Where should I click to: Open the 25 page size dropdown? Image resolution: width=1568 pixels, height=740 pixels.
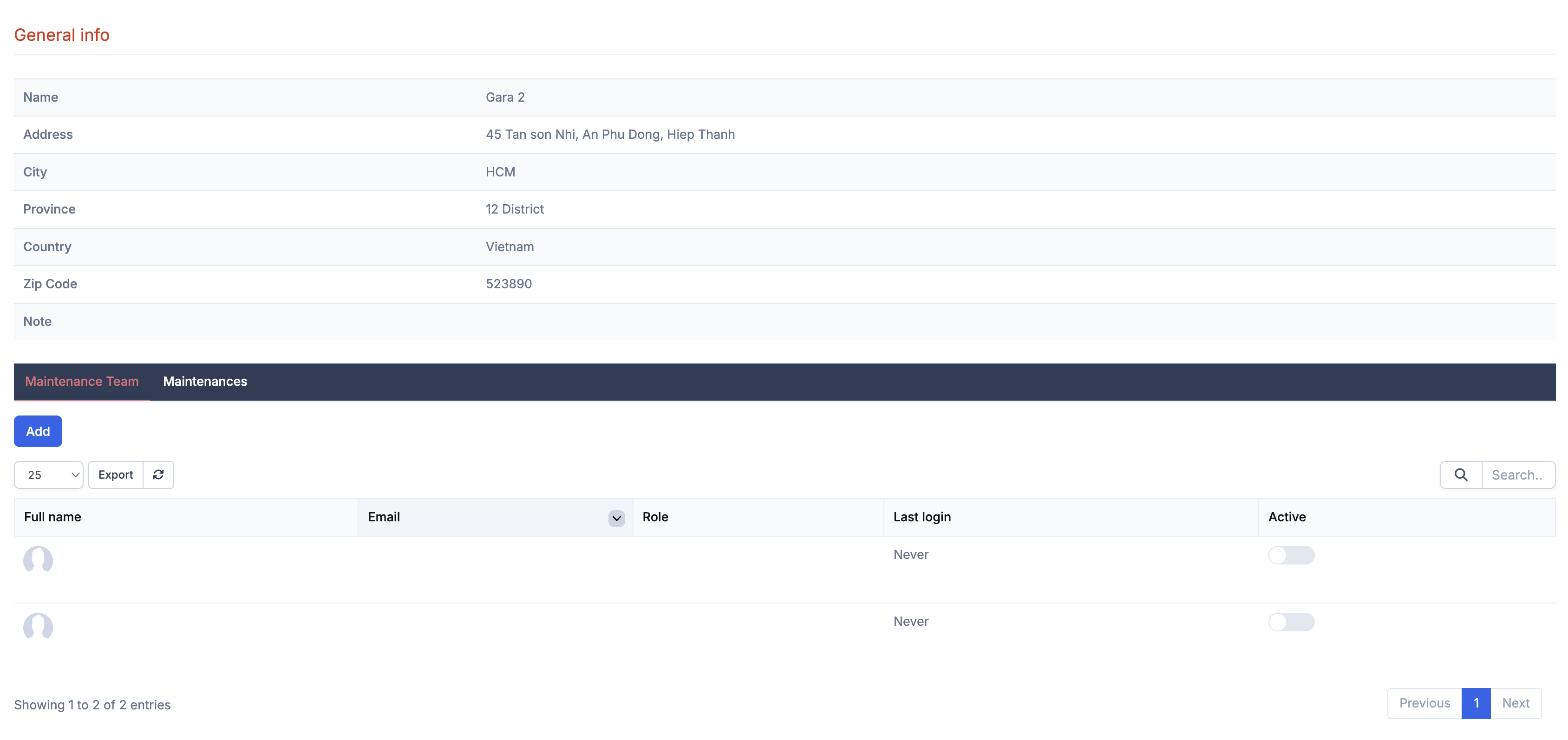(49, 474)
